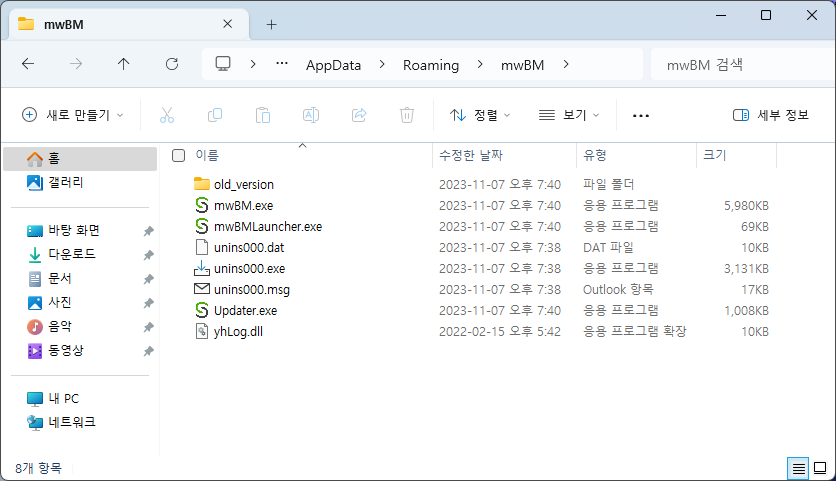Viewport: 836px width, 481px height.
Task: Open the 보기 view dropdown
Action: point(569,115)
